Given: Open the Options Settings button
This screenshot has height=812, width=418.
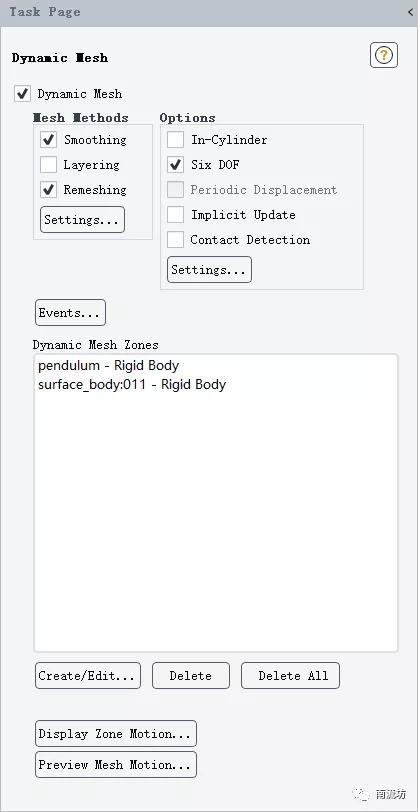Looking at the screenshot, I should 209,270.
